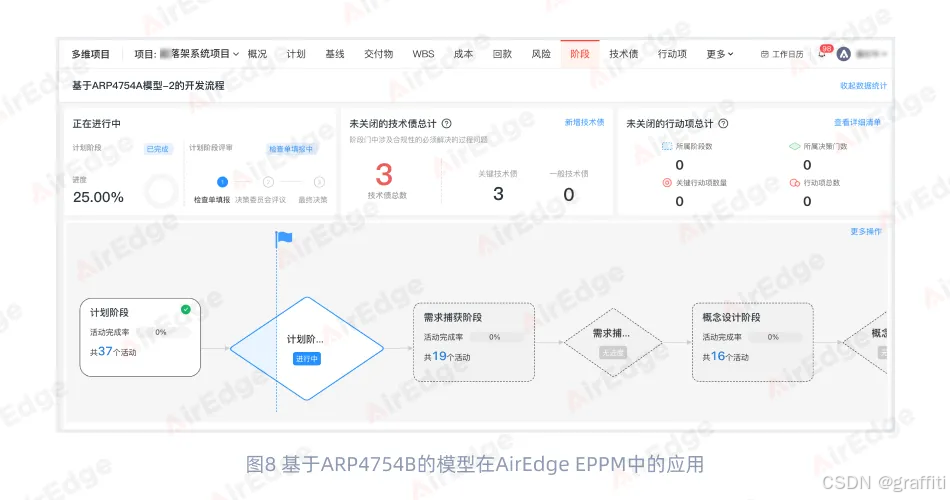Select step 3 circle 最终决策

coord(319,182)
